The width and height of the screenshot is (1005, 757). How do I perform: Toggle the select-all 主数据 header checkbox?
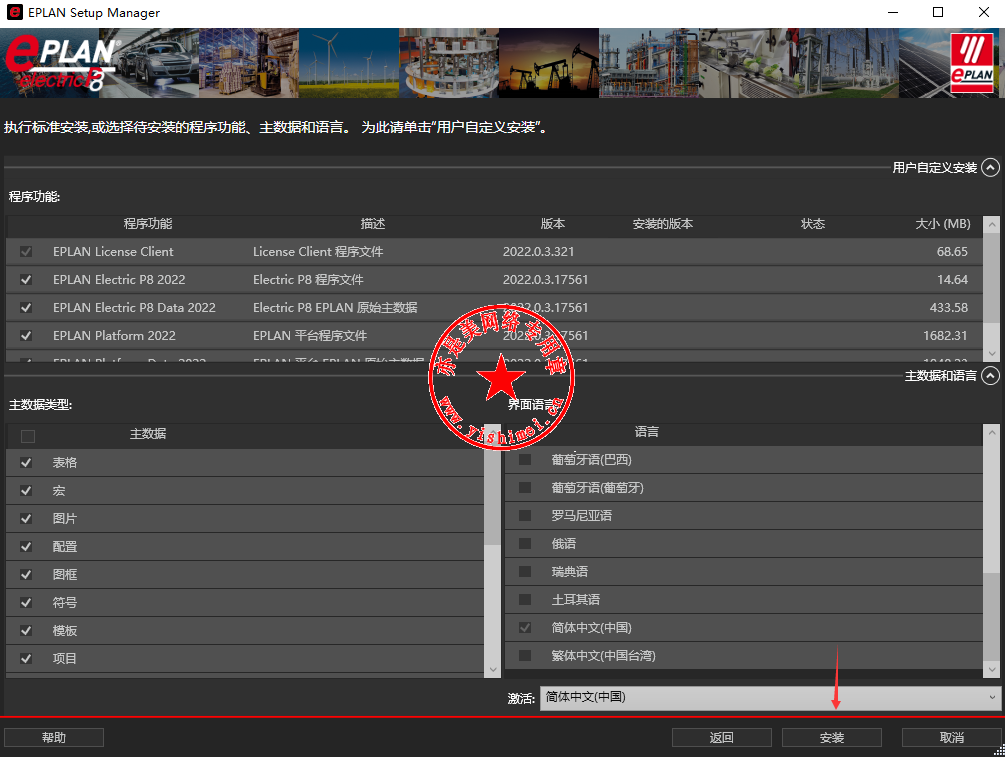coord(28,437)
